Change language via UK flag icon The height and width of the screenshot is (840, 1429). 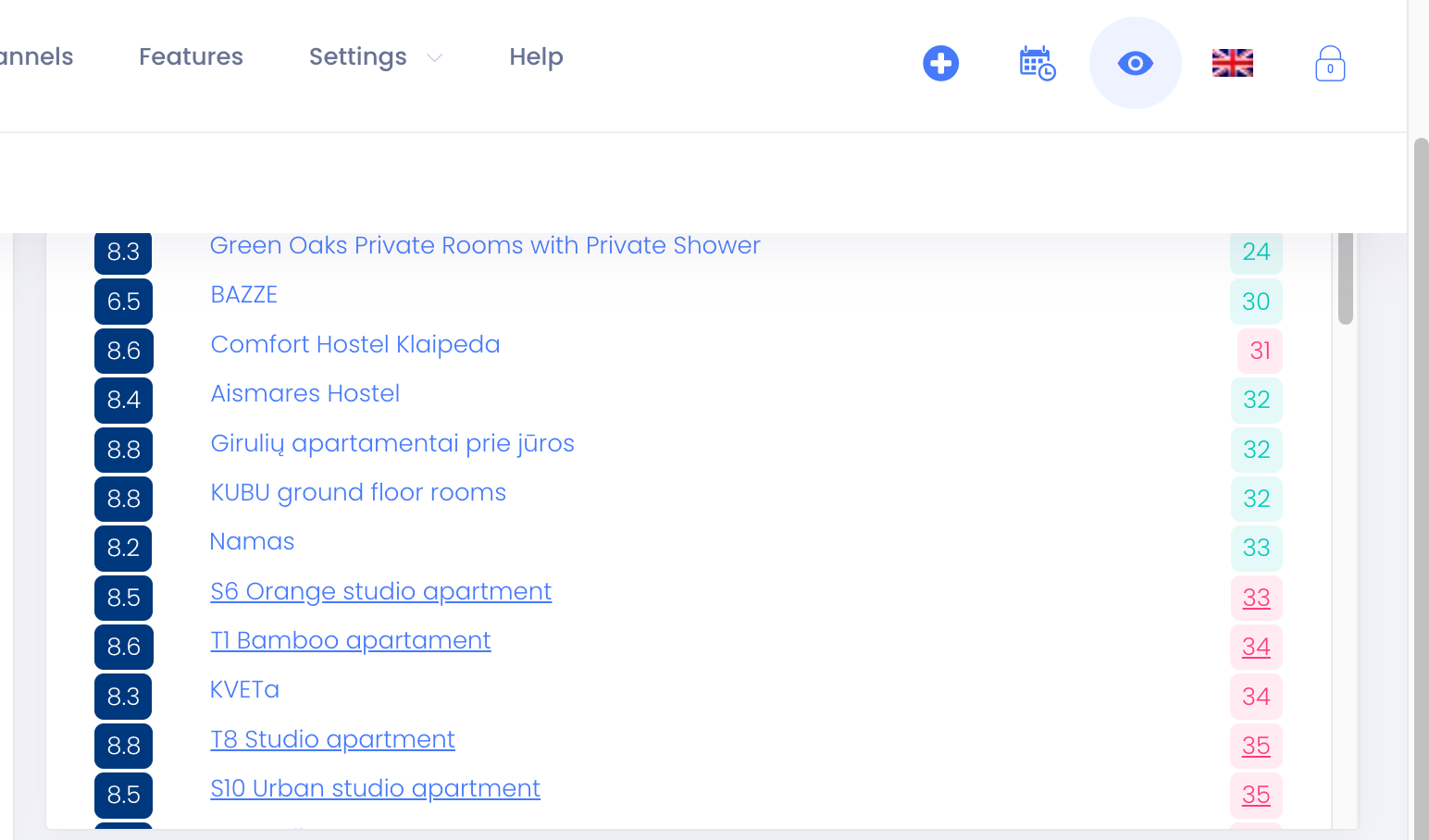(1232, 63)
